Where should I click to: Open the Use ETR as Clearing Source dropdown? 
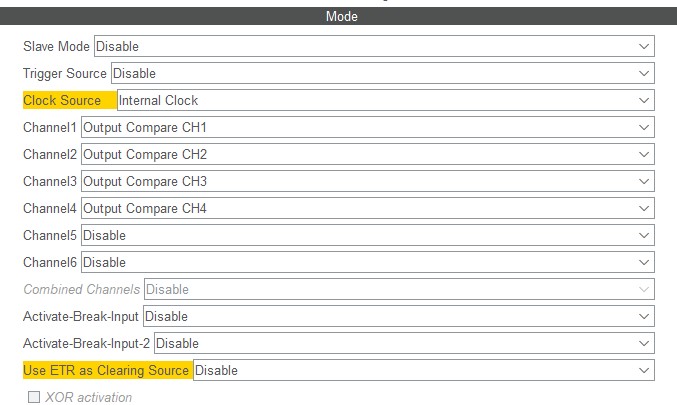pyautogui.click(x=423, y=370)
